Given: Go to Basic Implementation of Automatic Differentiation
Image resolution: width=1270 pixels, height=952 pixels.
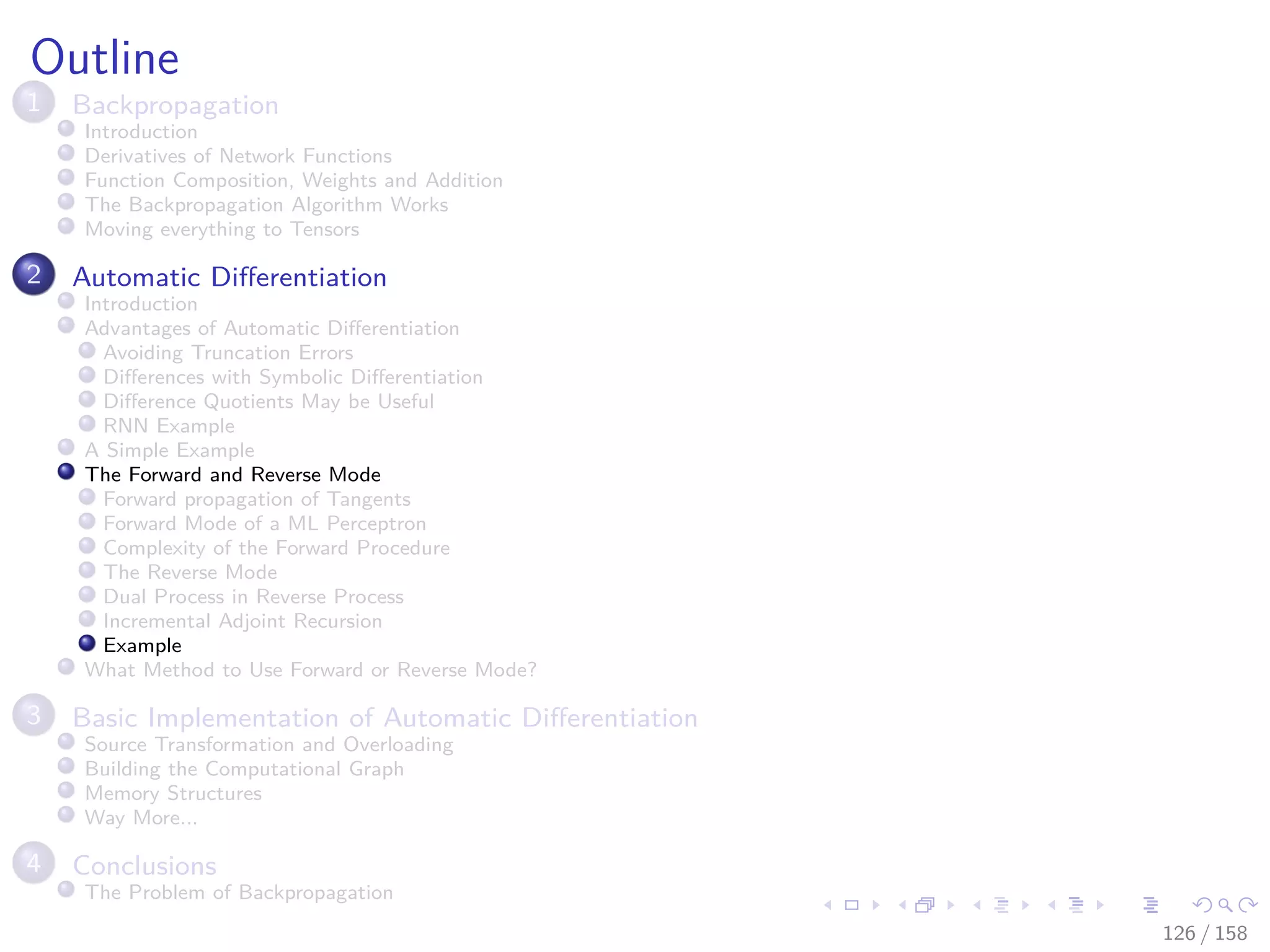Looking at the screenshot, I should [384, 718].
